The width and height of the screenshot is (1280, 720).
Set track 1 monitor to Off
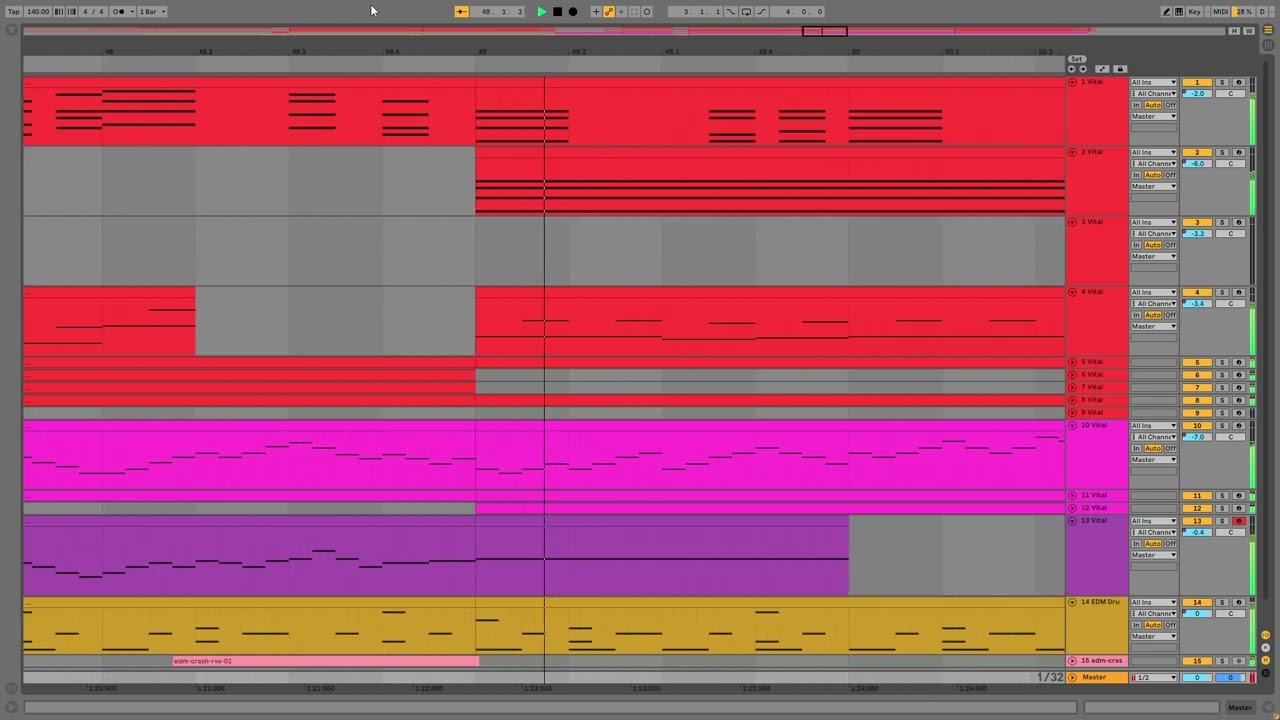pyautogui.click(x=1171, y=105)
